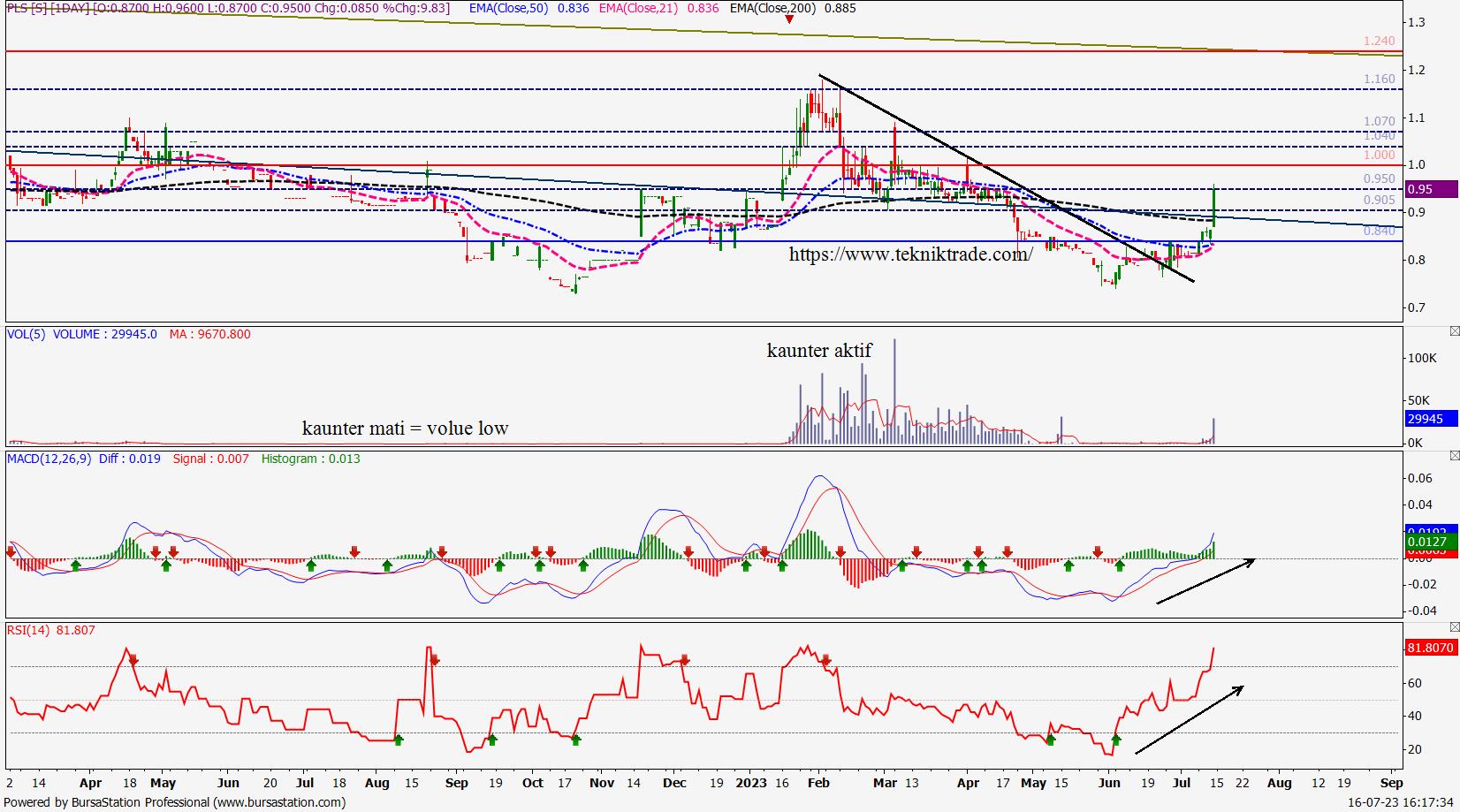The image size is (1460, 812).
Task: Close the RSI(14) indicator panel
Action: [1455, 627]
